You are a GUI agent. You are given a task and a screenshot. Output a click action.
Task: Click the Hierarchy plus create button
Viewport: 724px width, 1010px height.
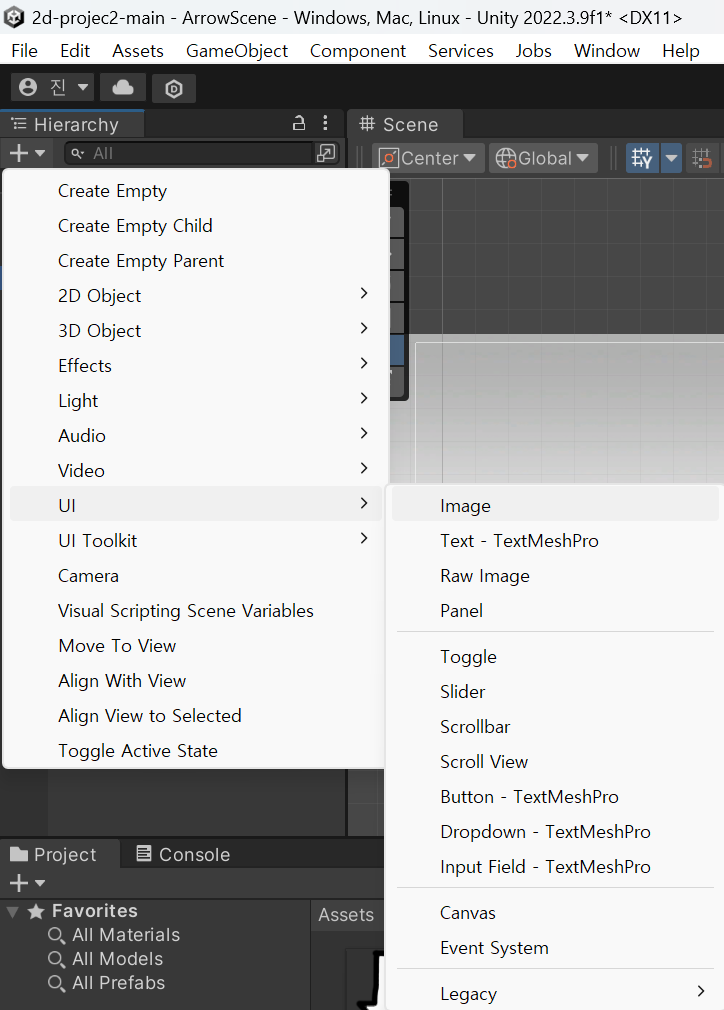point(27,153)
